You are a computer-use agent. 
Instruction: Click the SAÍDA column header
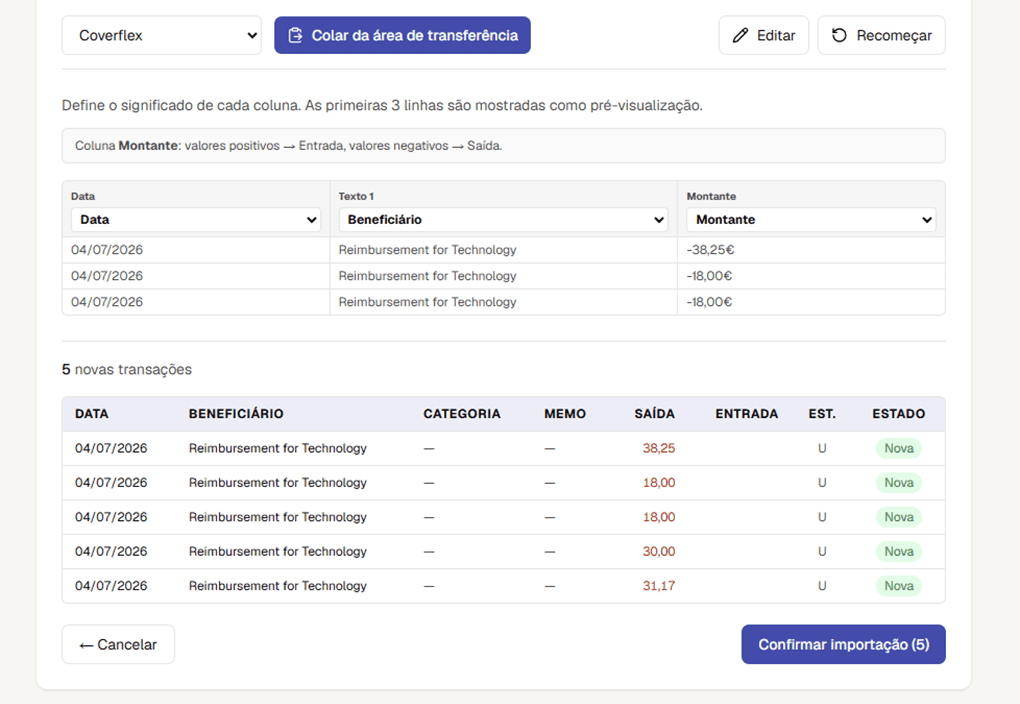(654, 414)
